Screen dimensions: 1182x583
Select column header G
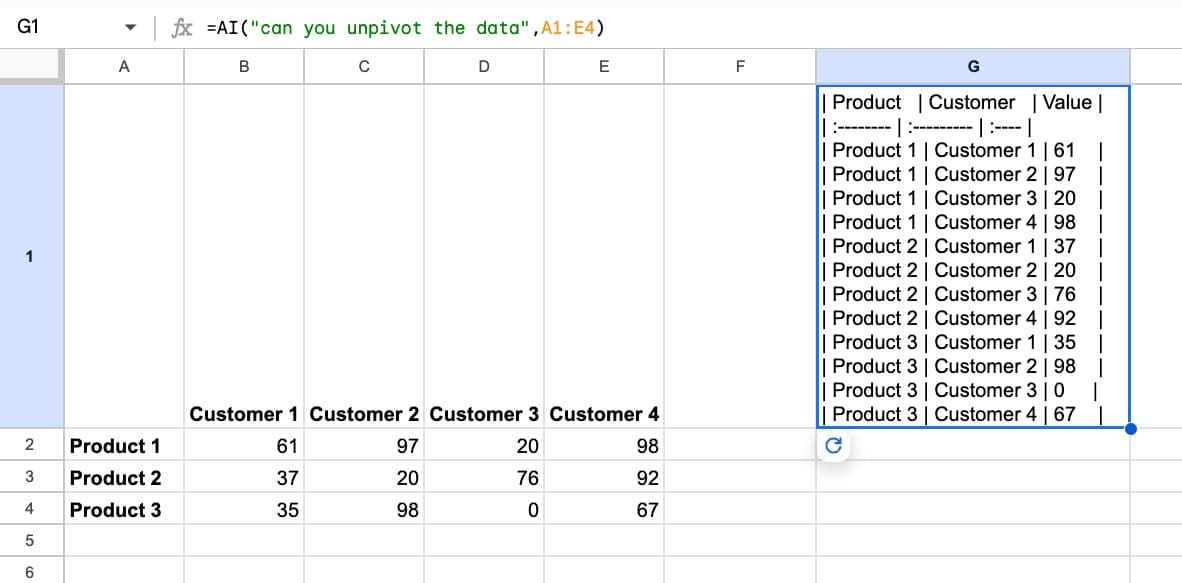tap(973, 66)
